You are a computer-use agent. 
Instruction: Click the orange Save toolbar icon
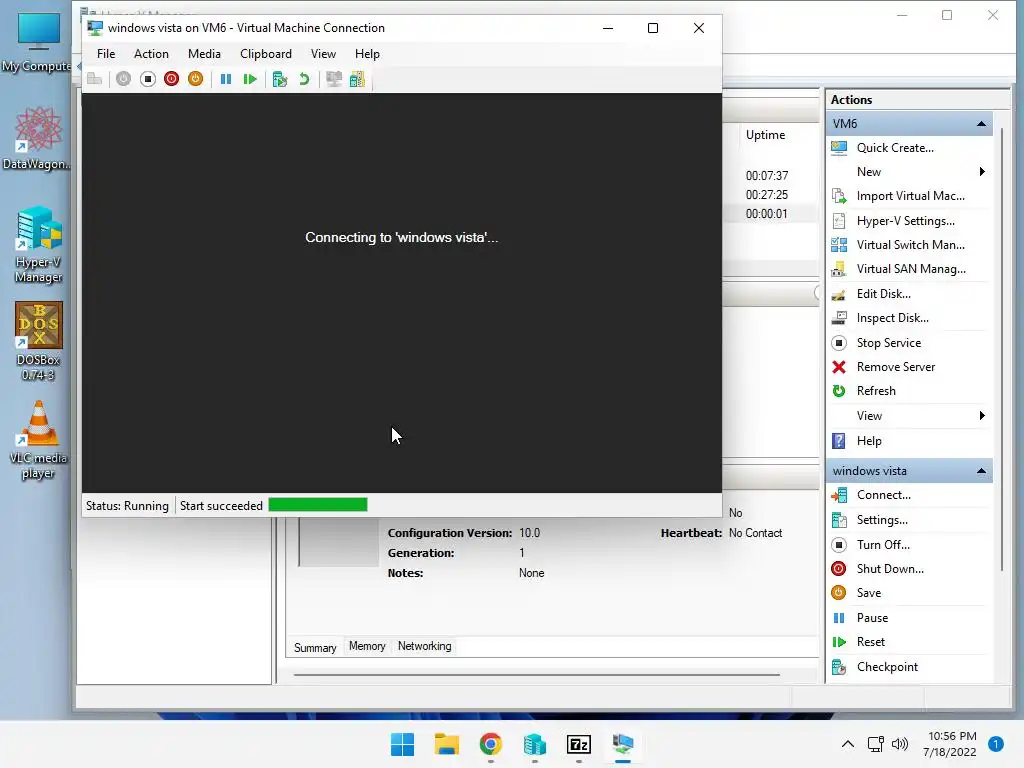click(x=195, y=79)
